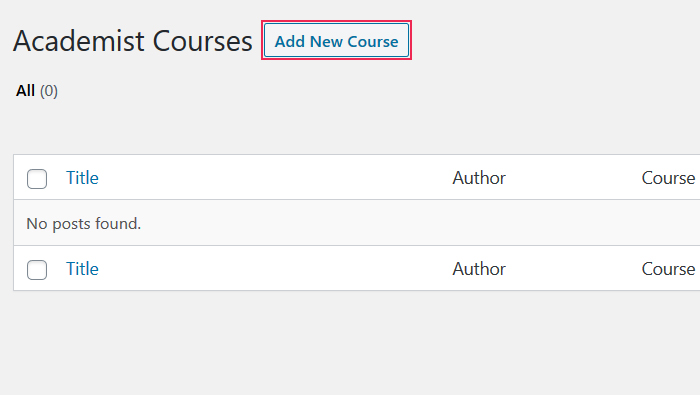Click the word Course on the Add button
The image size is (700, 395).
373,42
